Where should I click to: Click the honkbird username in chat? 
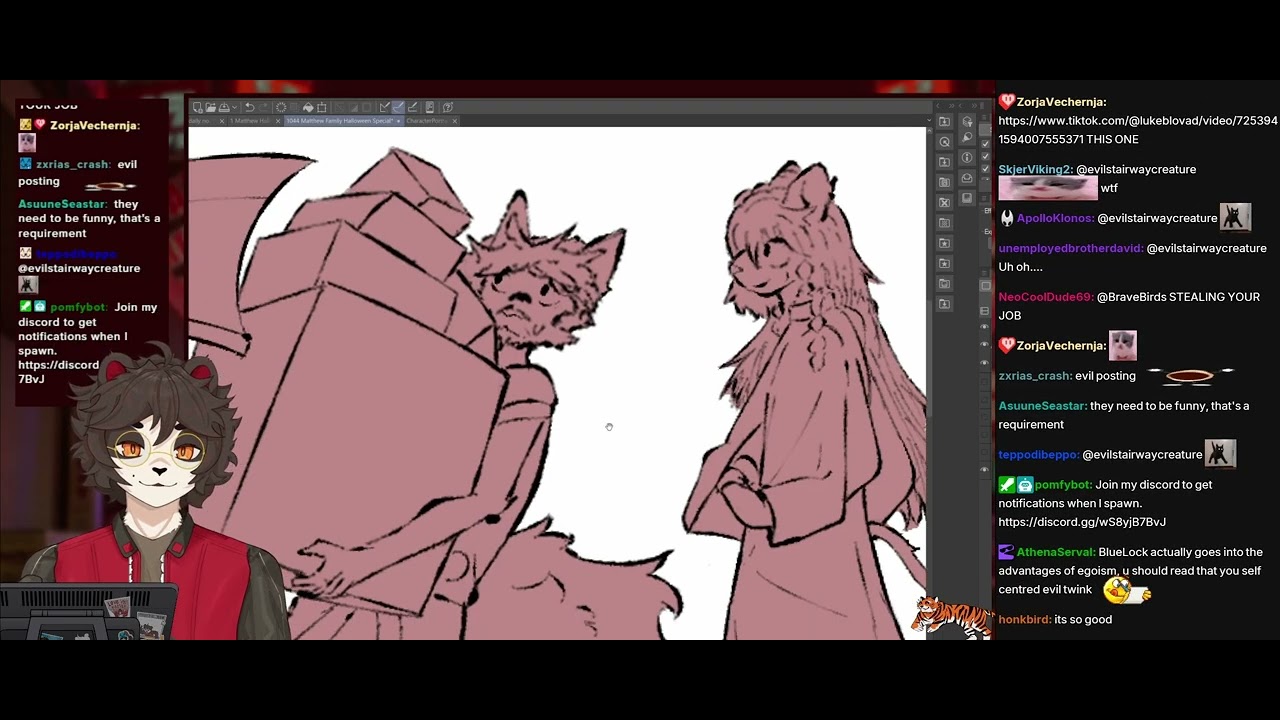point(1024,620)
